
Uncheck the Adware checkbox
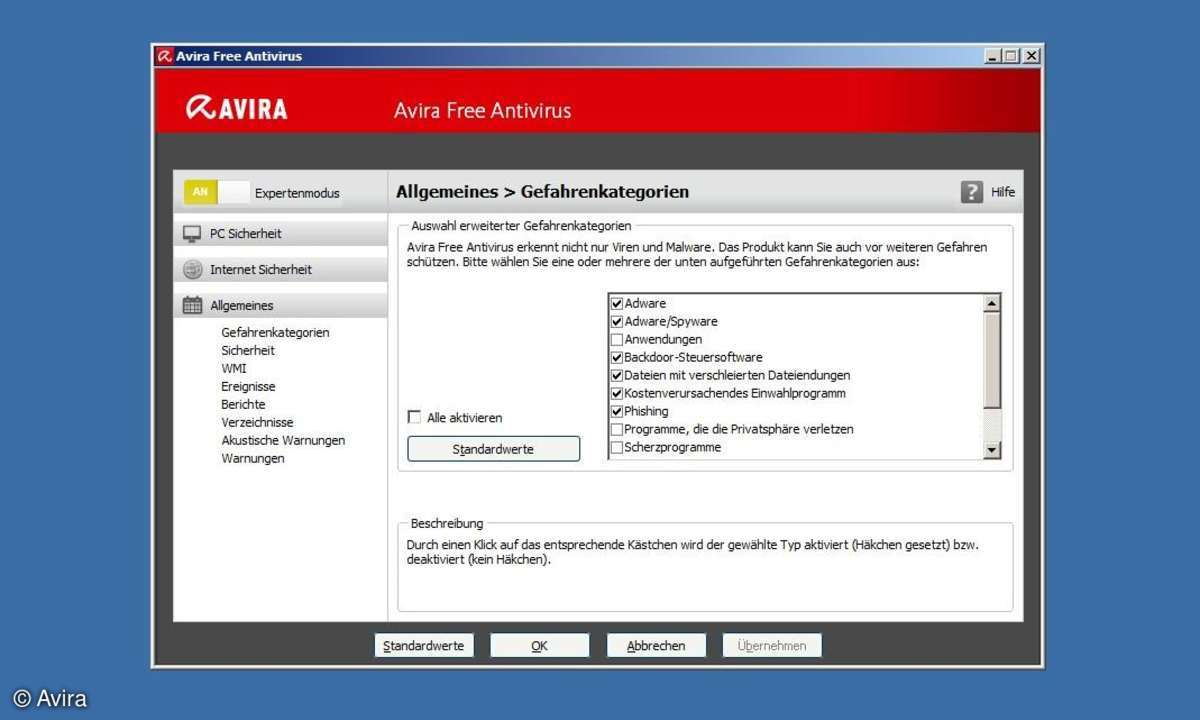coord(617,303)
